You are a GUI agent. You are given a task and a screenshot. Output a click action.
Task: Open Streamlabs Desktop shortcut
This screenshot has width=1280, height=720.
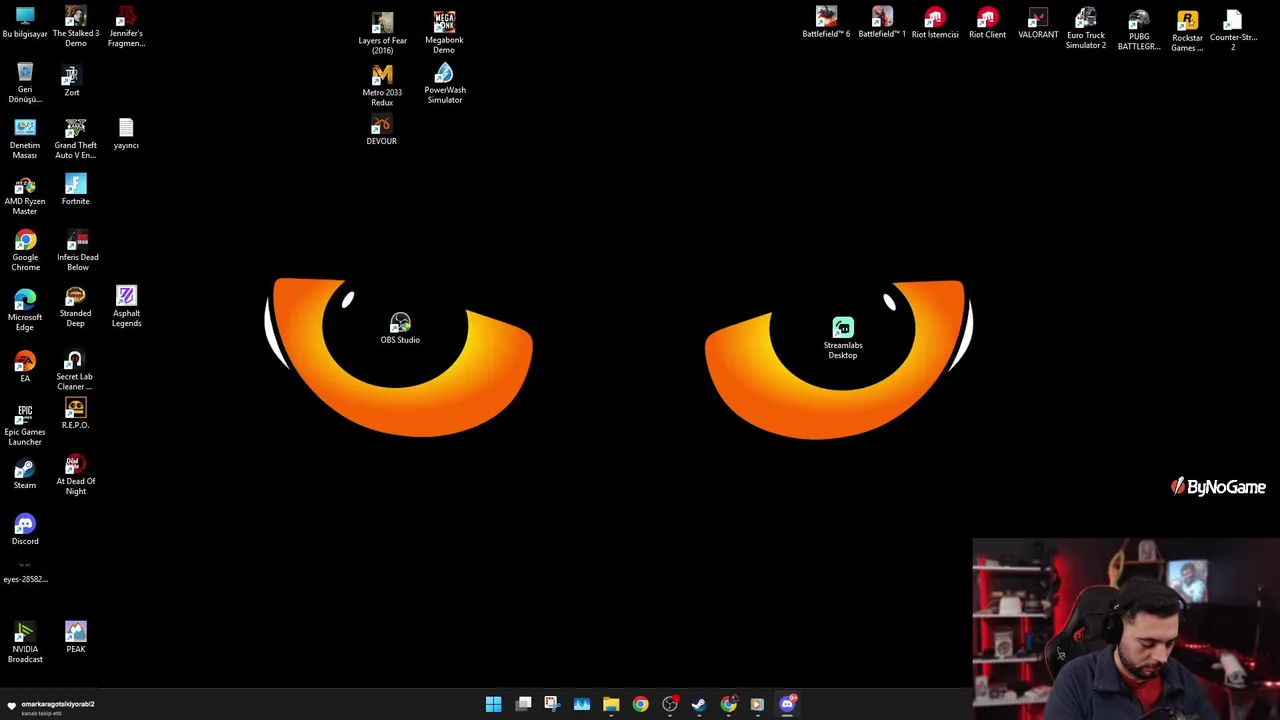[842, 339]
